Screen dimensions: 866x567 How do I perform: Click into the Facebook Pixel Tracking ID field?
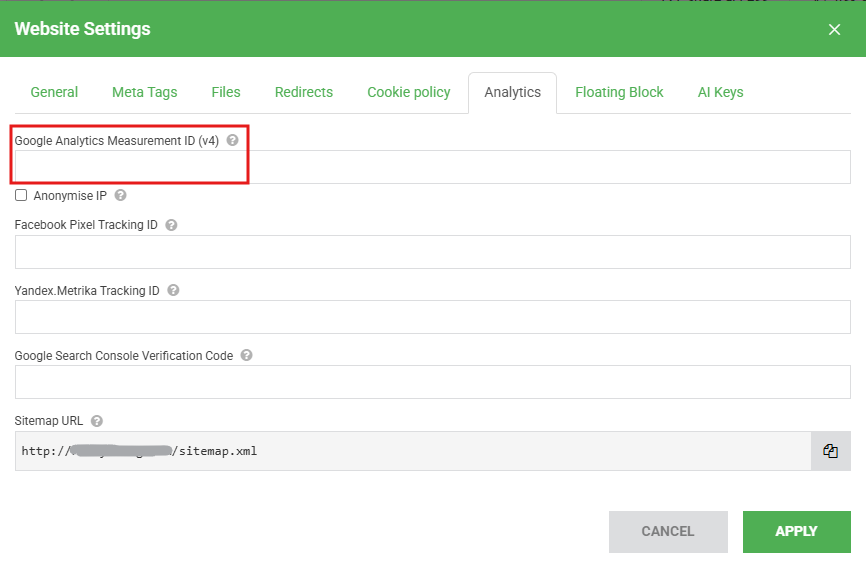(432, 252)
